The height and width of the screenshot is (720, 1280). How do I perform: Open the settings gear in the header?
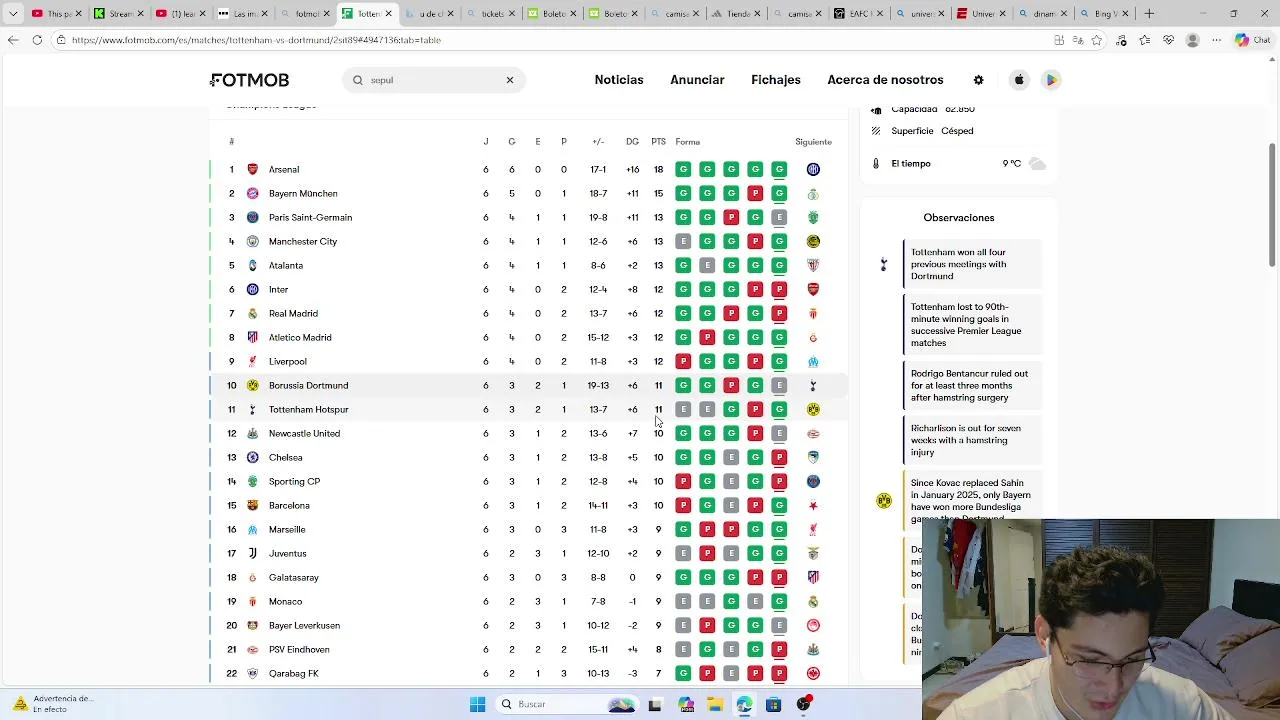coord(979,80)
